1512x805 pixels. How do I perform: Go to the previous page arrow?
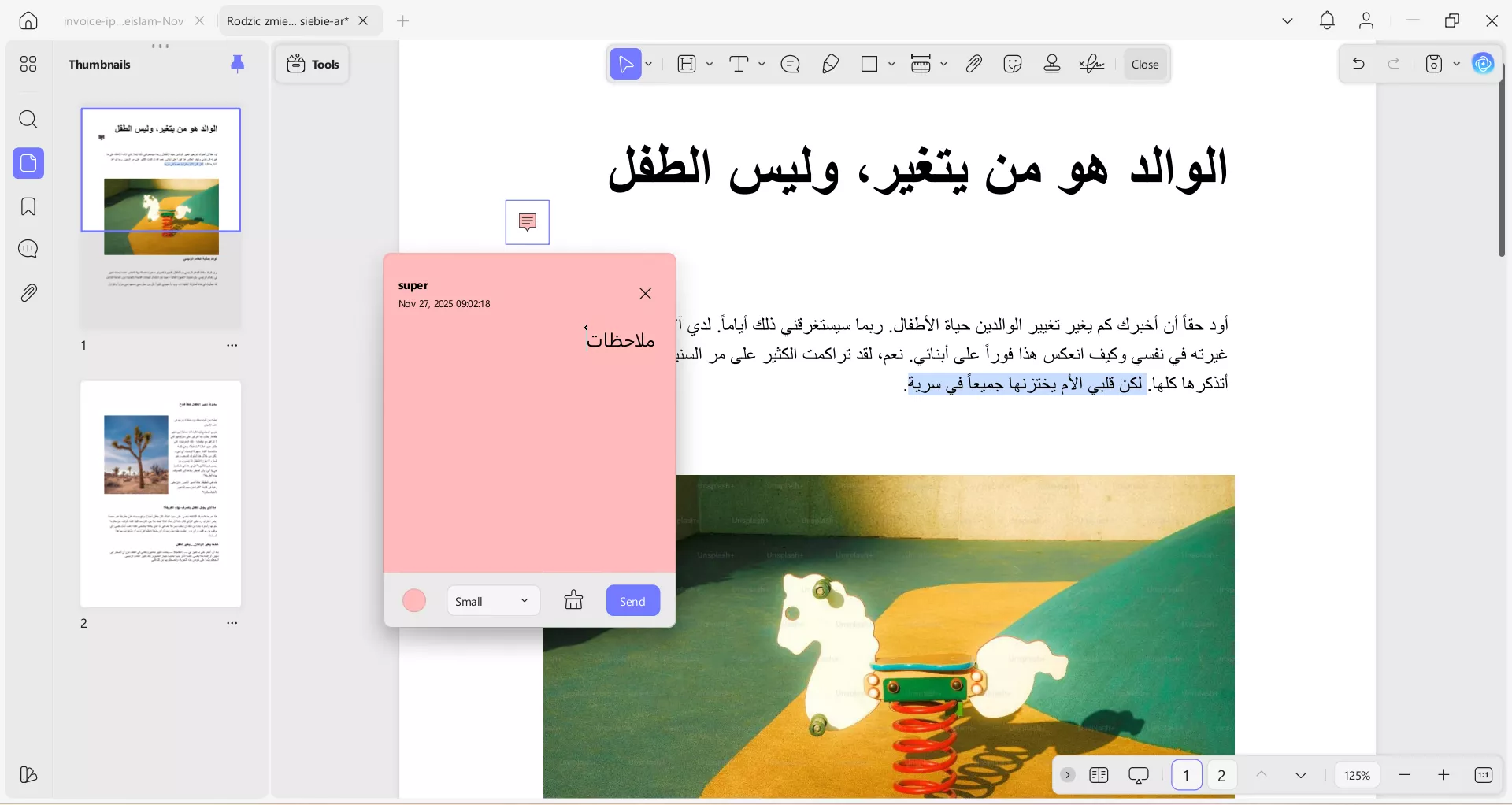[x=1262, y=775]
